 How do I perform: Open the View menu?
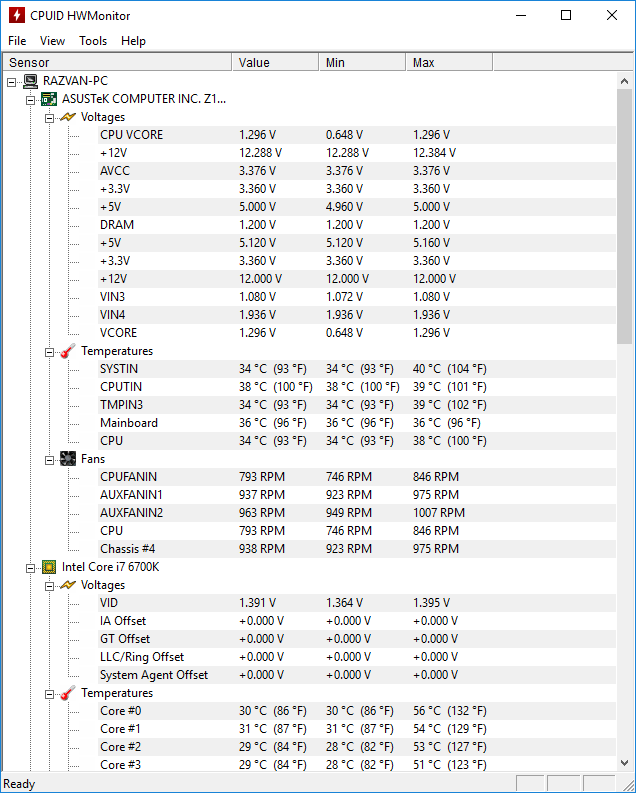(x=53, y=41)
